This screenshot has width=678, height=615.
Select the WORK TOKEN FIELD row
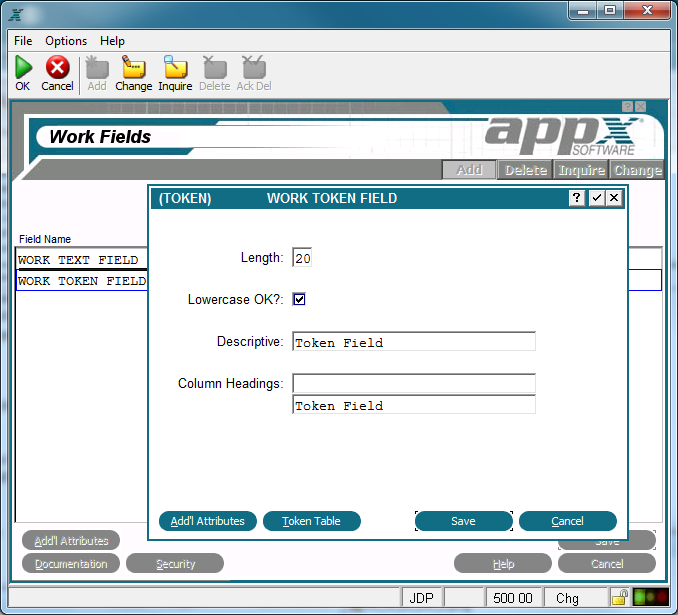click(x=82, y=281)
